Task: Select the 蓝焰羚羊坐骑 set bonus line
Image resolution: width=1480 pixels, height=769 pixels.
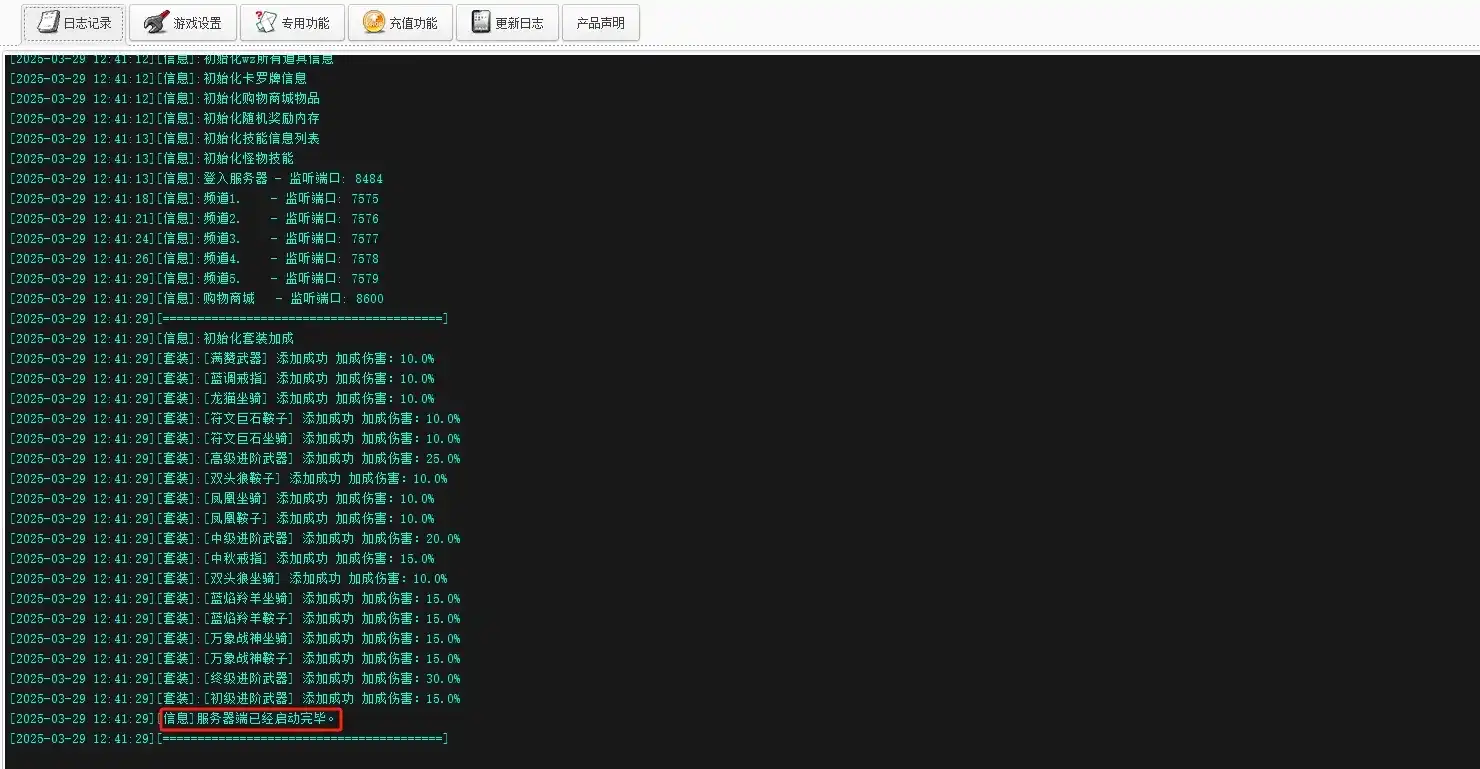Action: pyautogui.click(x=234, y=598)
